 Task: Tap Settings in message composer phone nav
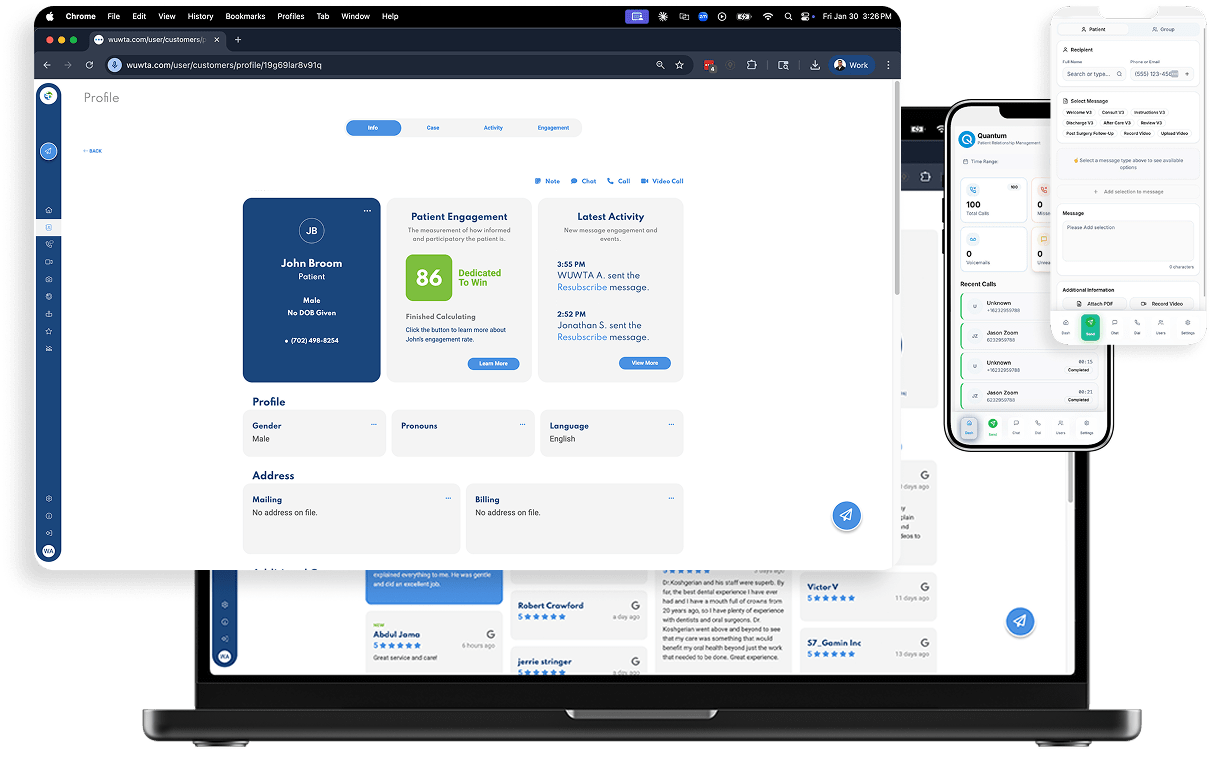click(x=1187, y=327)
